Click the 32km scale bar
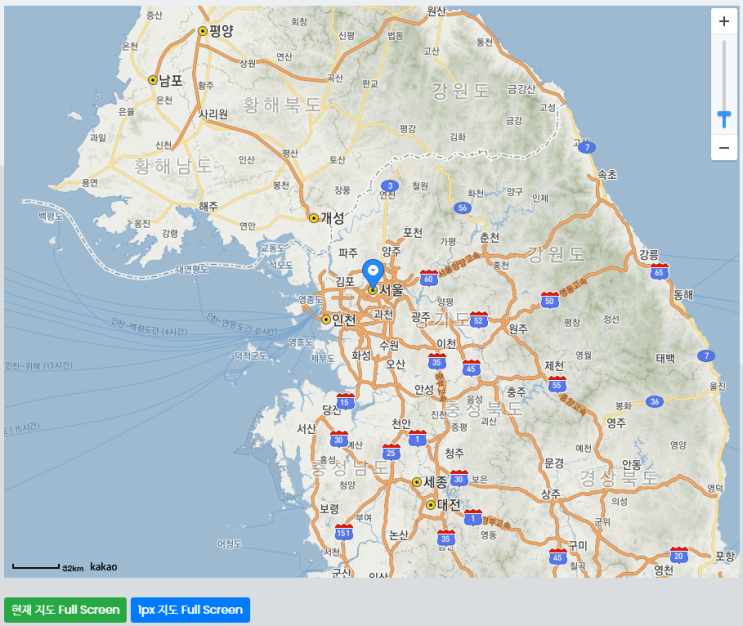Image resolution: width=743 pixels, height=626 pixels. coord(36,567)
